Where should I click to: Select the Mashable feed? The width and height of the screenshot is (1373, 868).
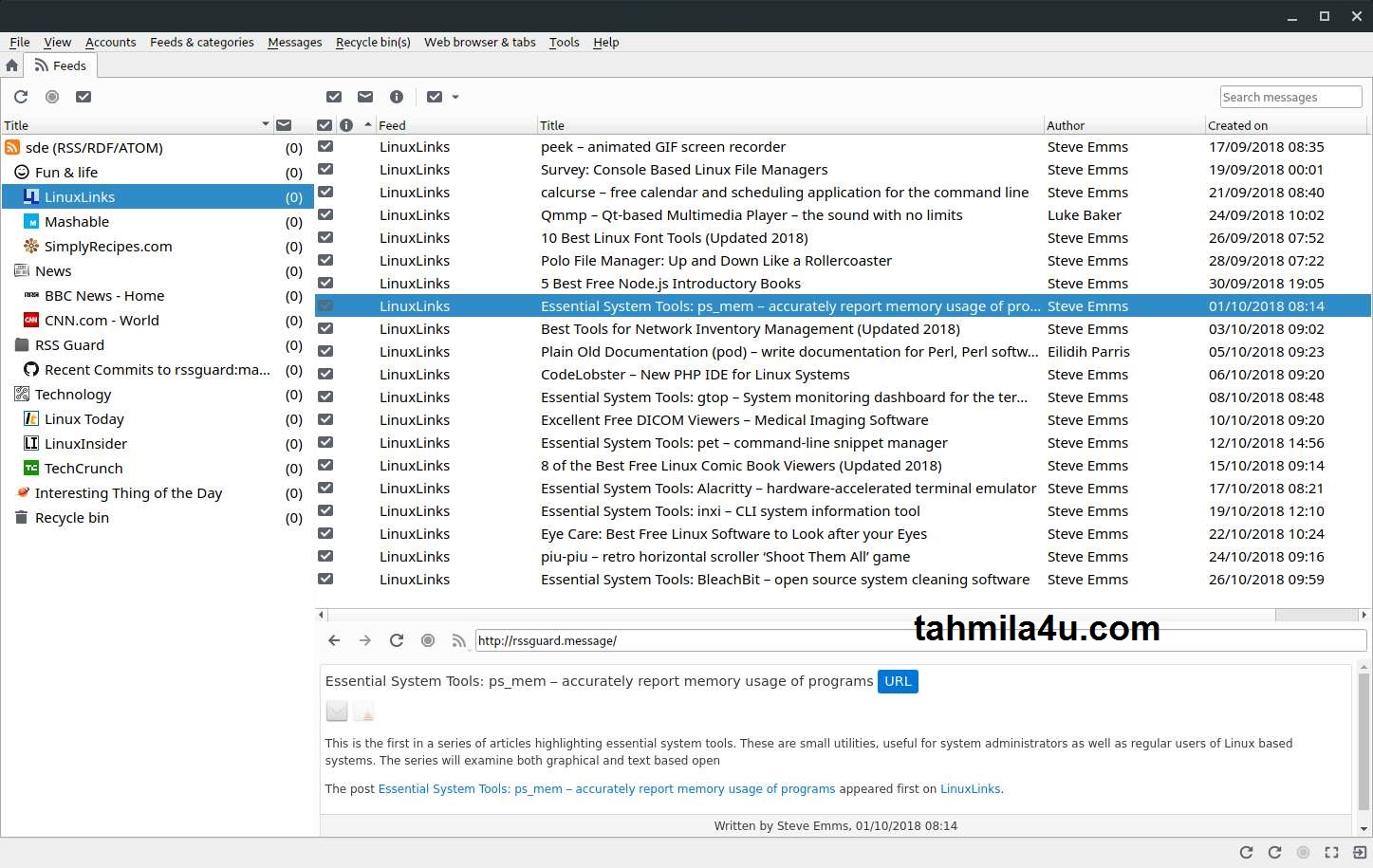(158, 221)
